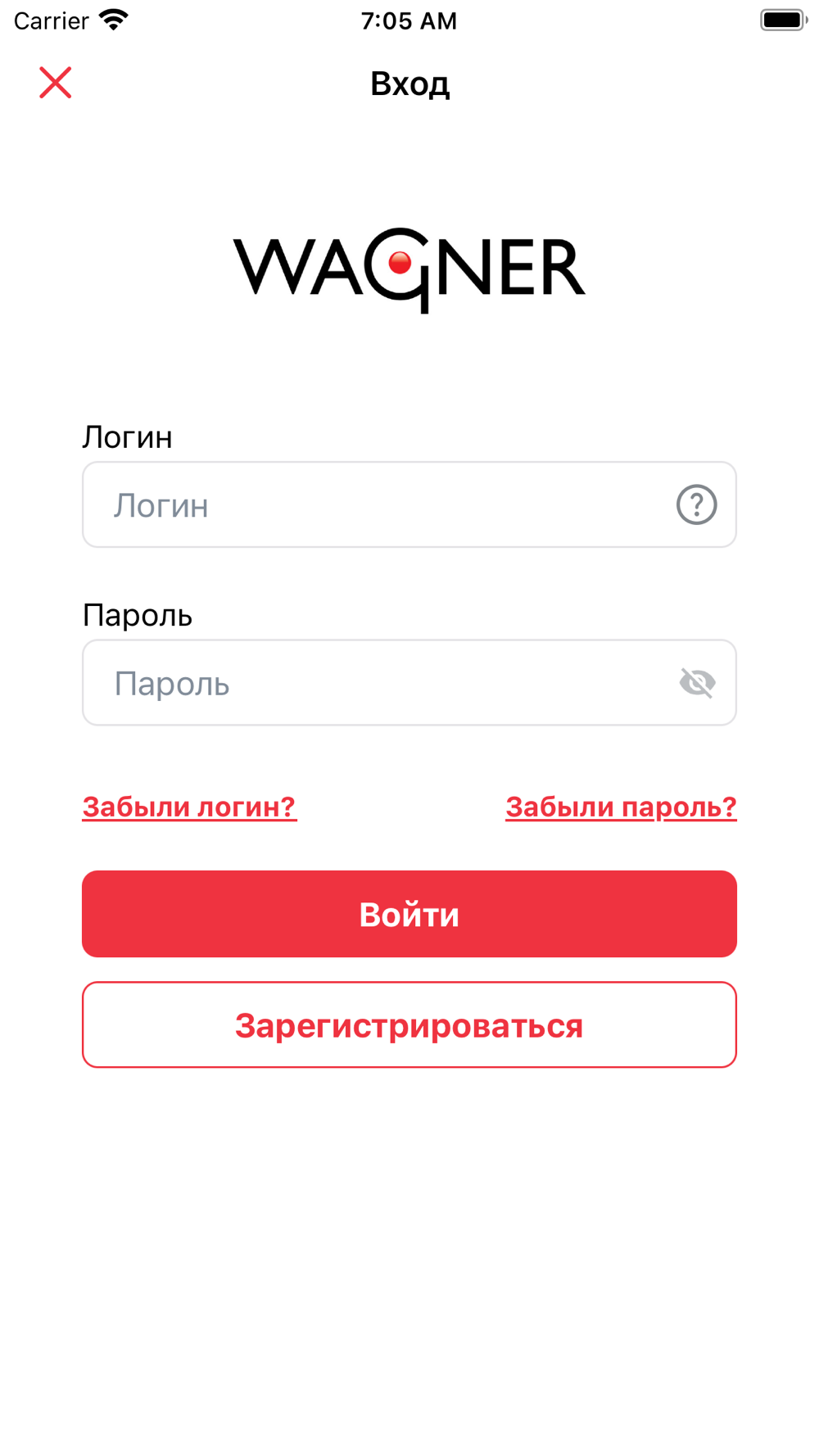Viewport: 819px width, 1456px height.
Task: Tap the Логин label above the field
Action: coord(128,437)
